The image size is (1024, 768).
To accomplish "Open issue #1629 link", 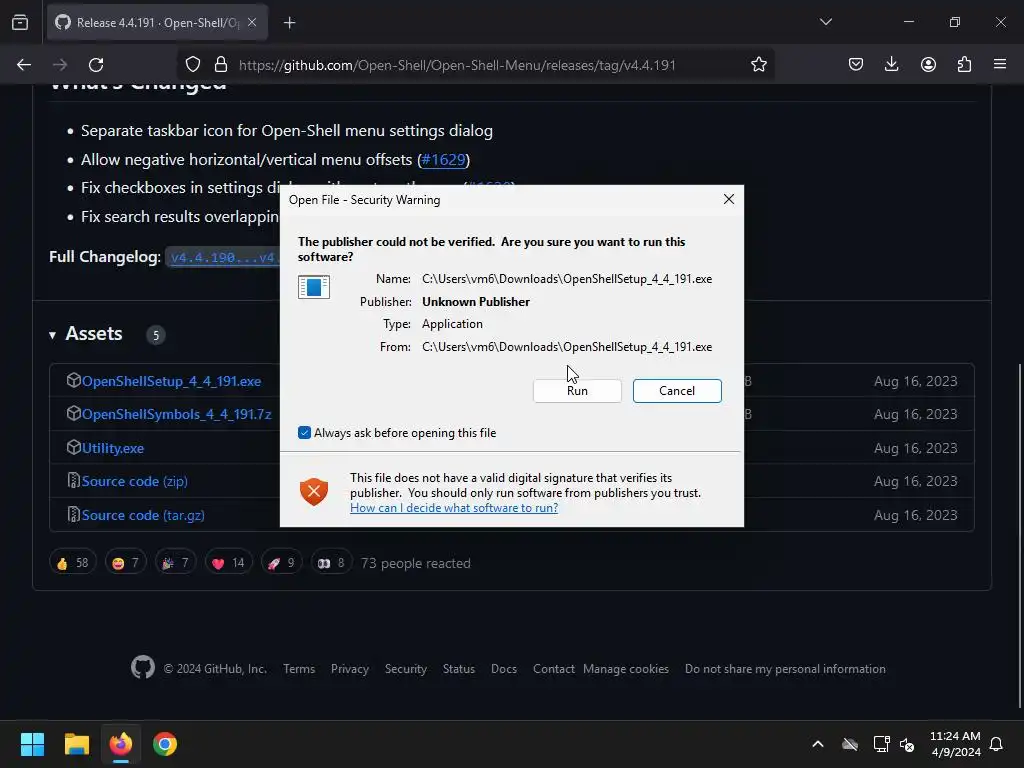I will pos(443,159).
